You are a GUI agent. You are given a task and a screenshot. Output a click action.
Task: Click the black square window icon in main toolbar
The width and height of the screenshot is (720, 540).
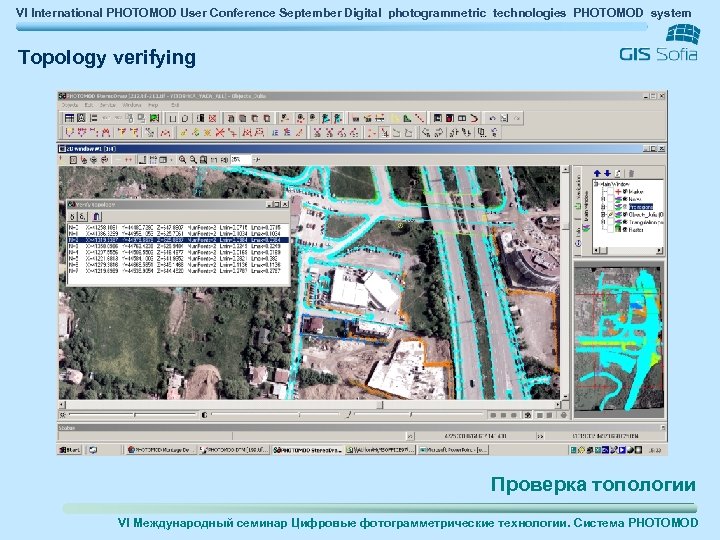point(438,118)
